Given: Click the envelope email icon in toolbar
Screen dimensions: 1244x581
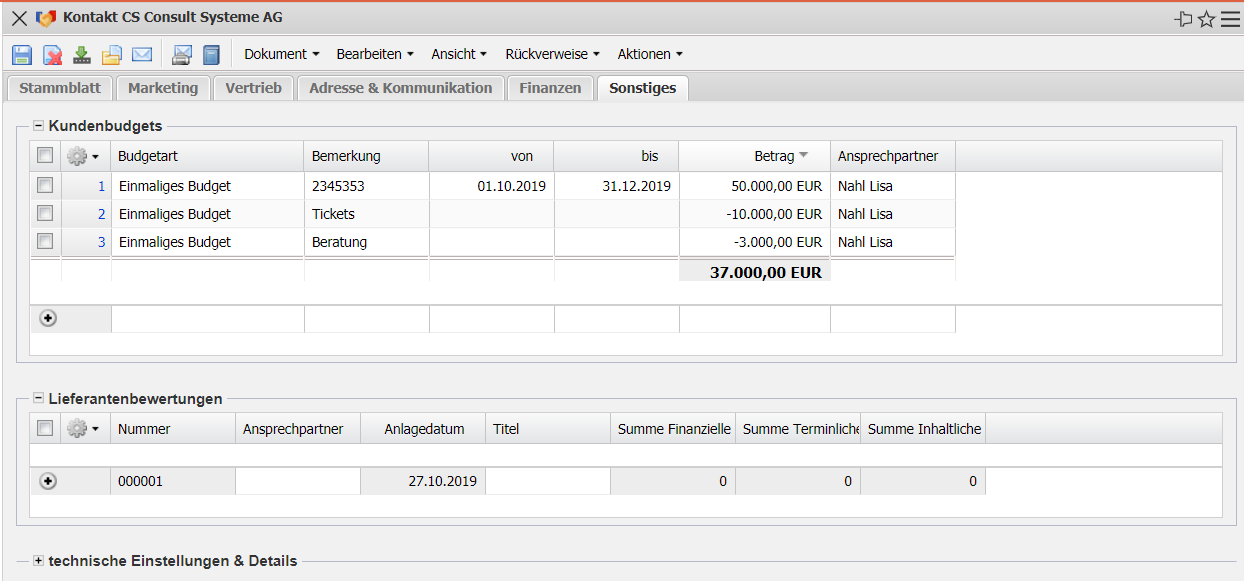Looking at the screenshot, I should [x=142, y=55].
